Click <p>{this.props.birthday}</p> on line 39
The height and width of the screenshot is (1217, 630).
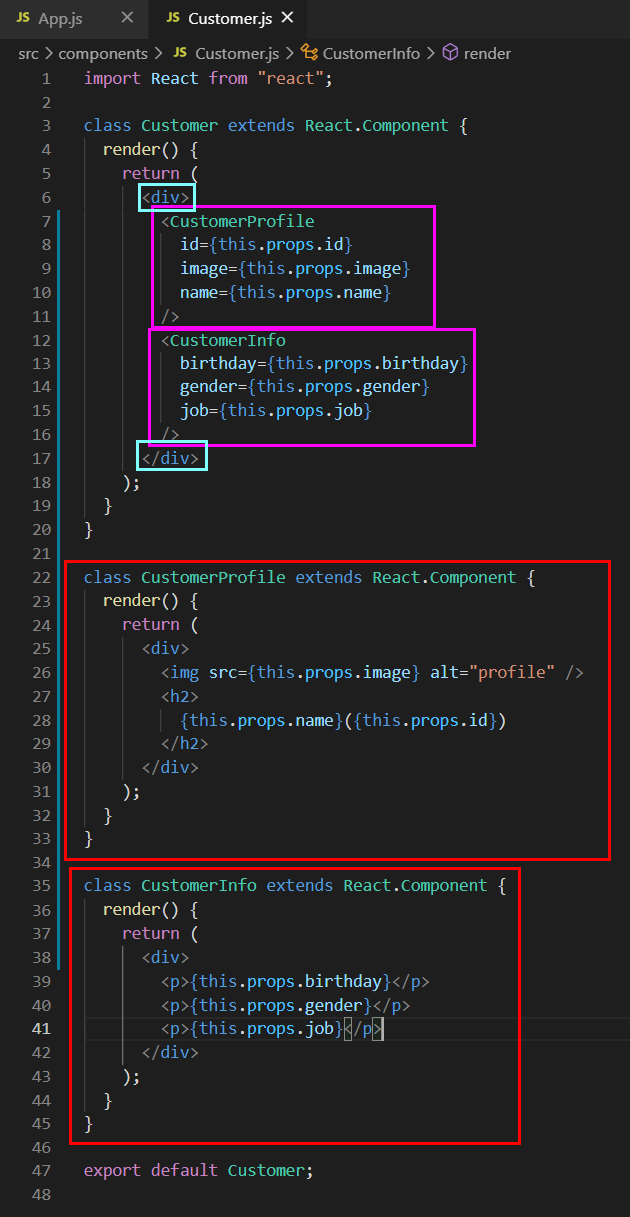point(296,981)
